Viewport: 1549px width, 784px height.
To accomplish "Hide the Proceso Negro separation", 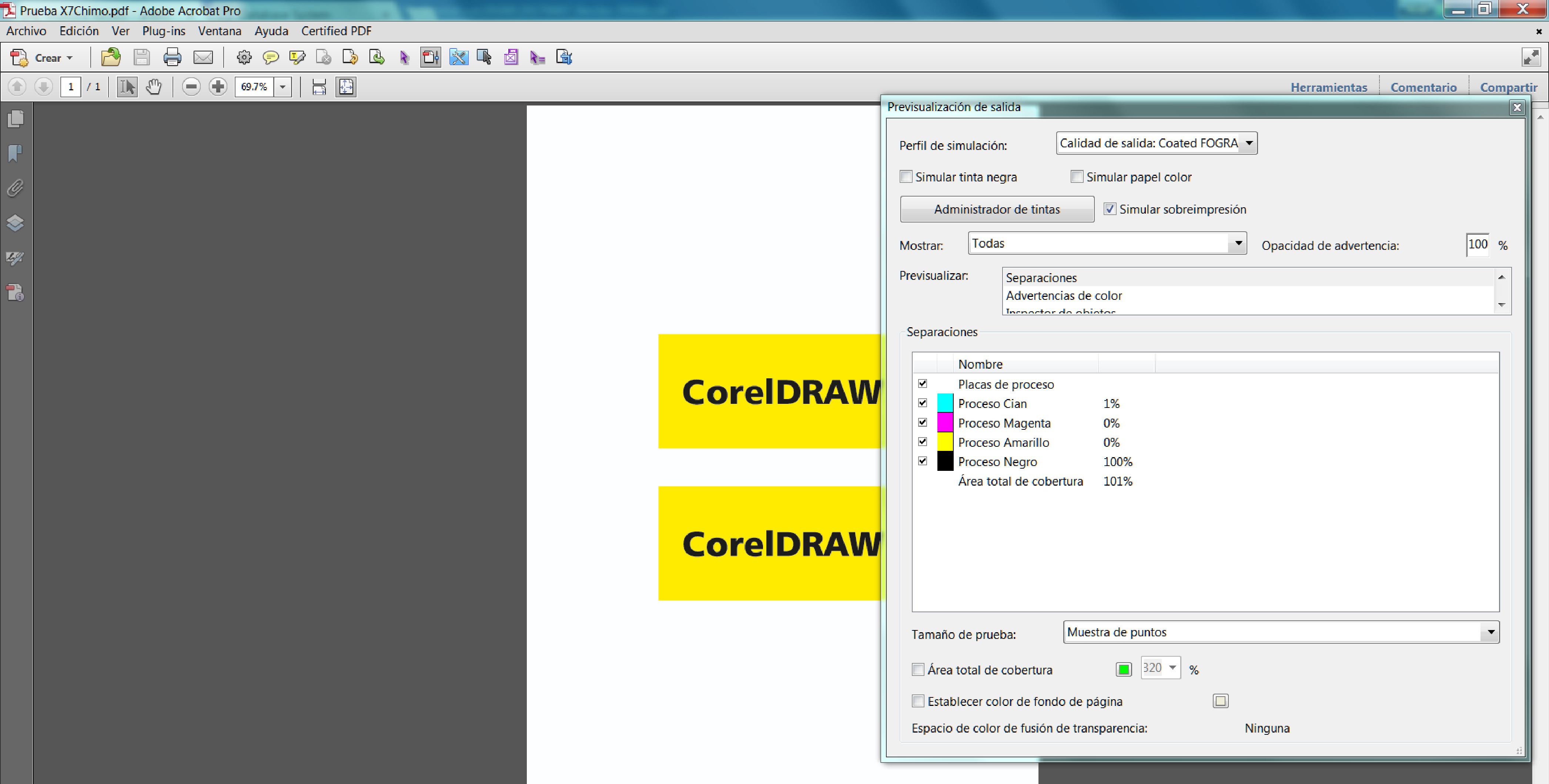I will click(923, 461).
